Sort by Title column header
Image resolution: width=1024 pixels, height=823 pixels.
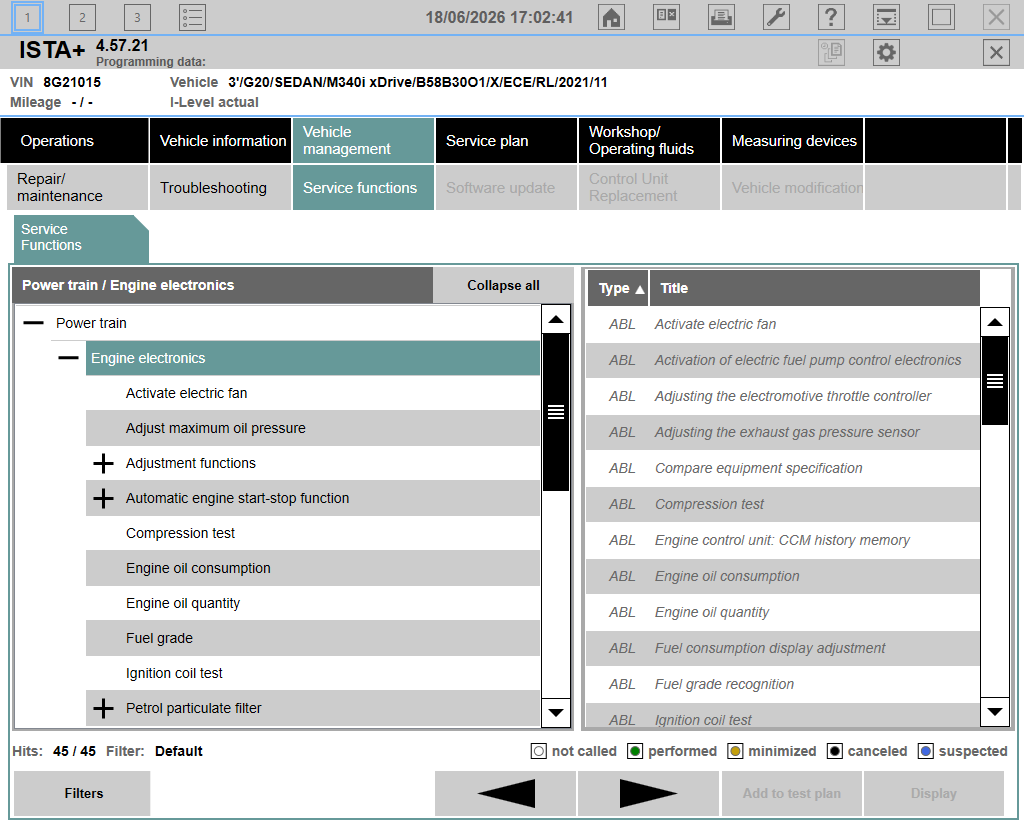[815, 288]
